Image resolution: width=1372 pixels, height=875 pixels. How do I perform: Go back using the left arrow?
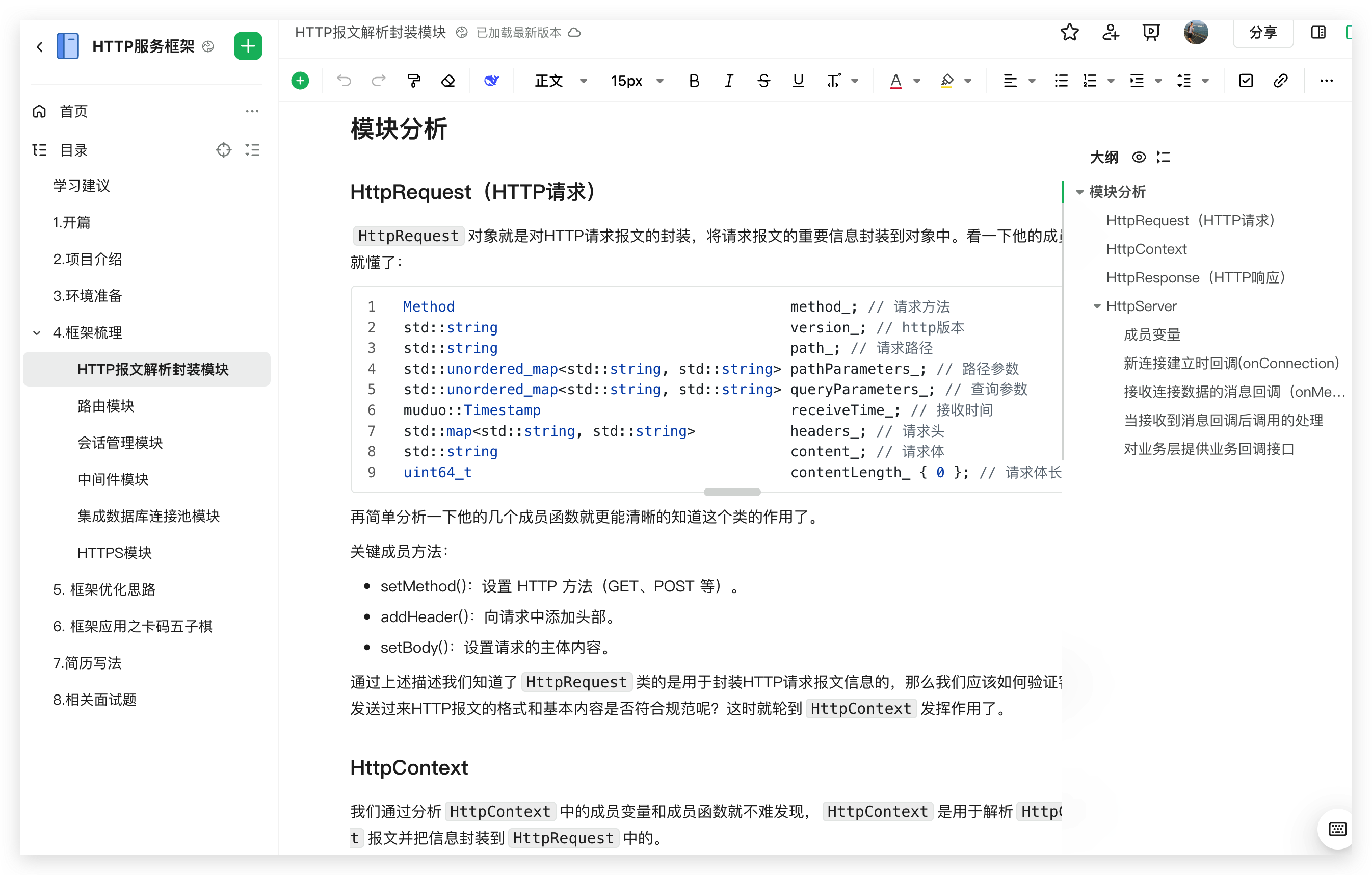point(39,46)
